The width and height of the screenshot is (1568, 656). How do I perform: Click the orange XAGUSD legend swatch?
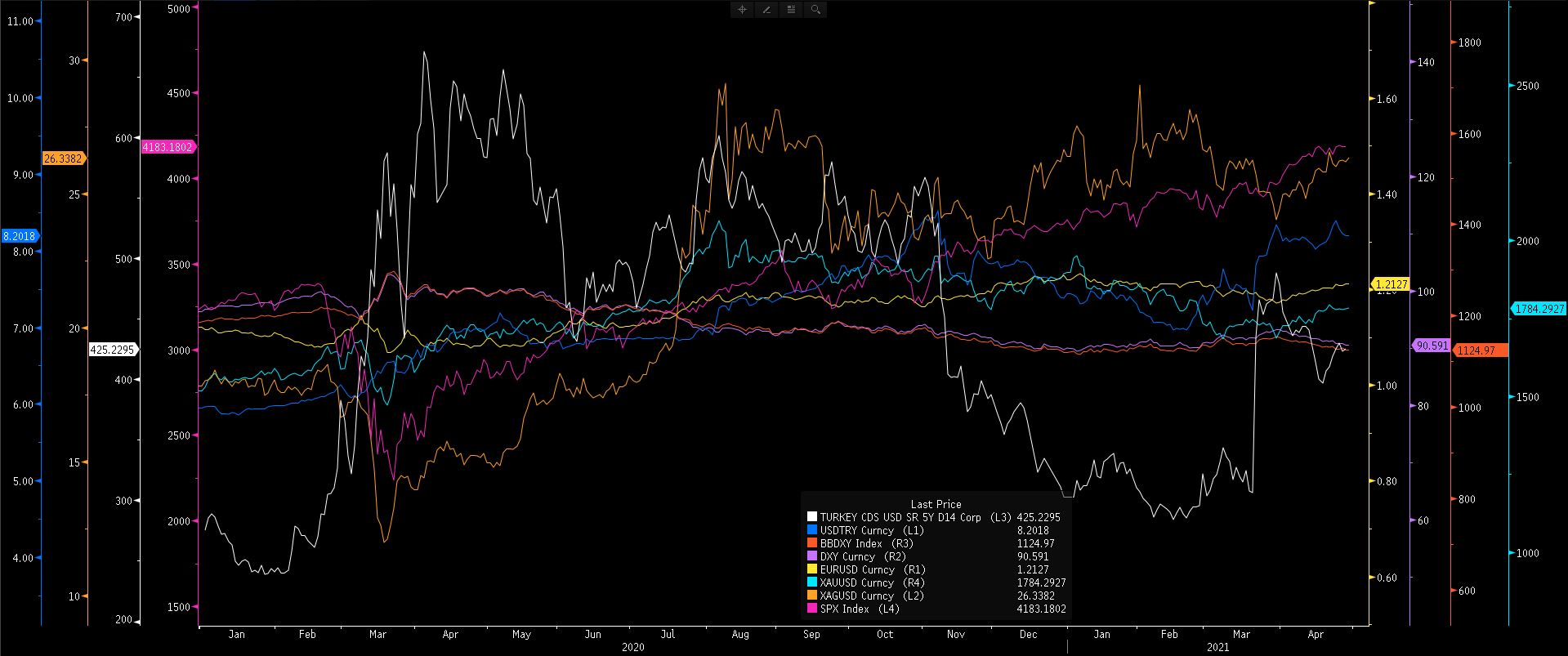point(811,596)
